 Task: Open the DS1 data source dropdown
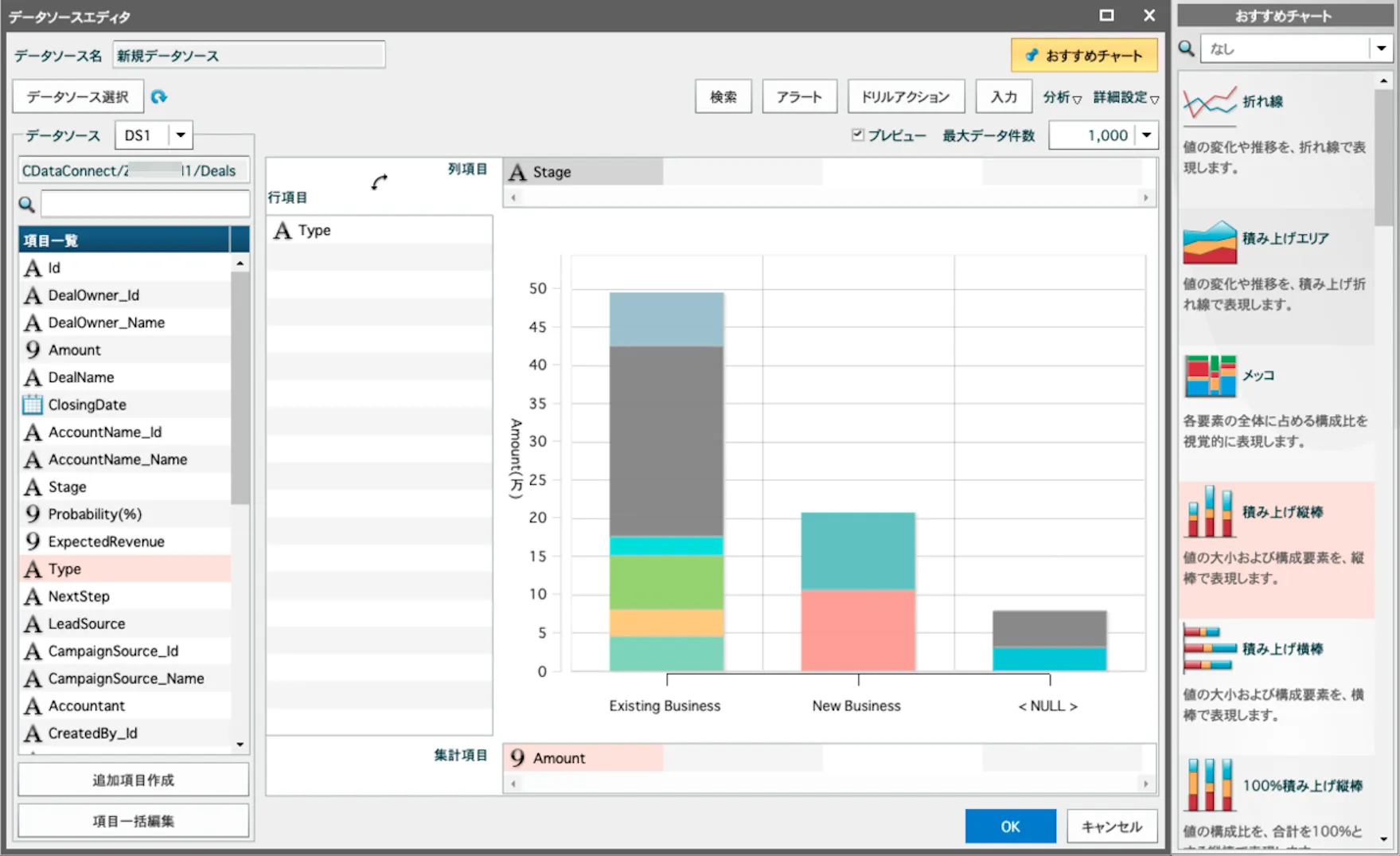tap(181, 135)
